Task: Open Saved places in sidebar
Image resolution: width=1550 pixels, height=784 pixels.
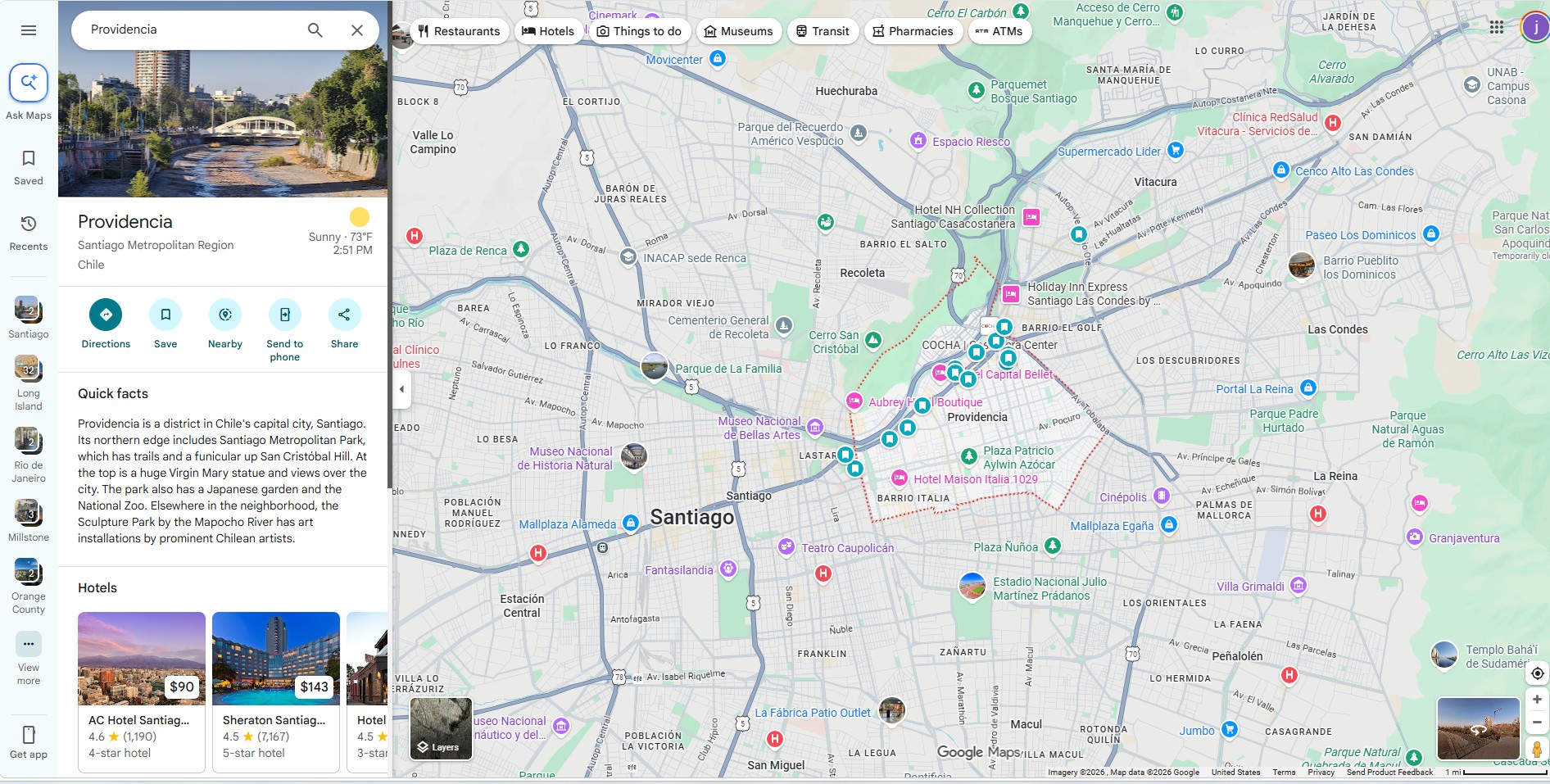Action: point(29,166)
